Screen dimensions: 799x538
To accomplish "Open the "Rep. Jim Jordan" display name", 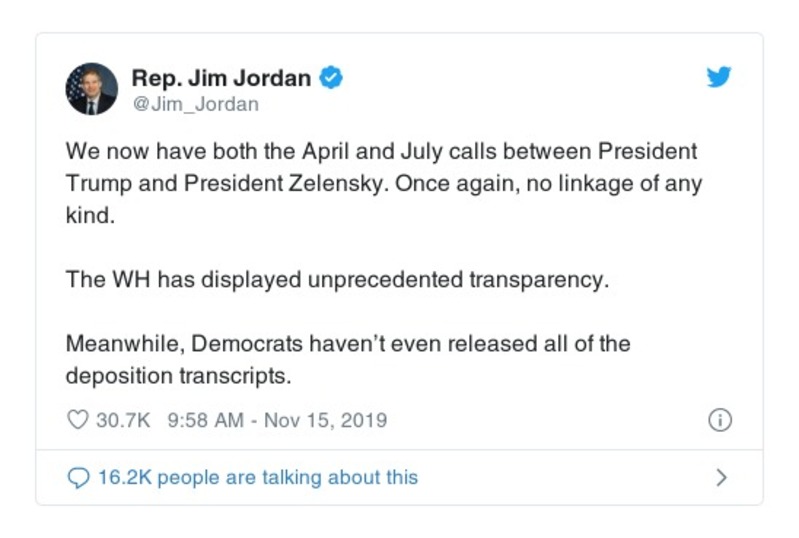I will tap(222, 78).
